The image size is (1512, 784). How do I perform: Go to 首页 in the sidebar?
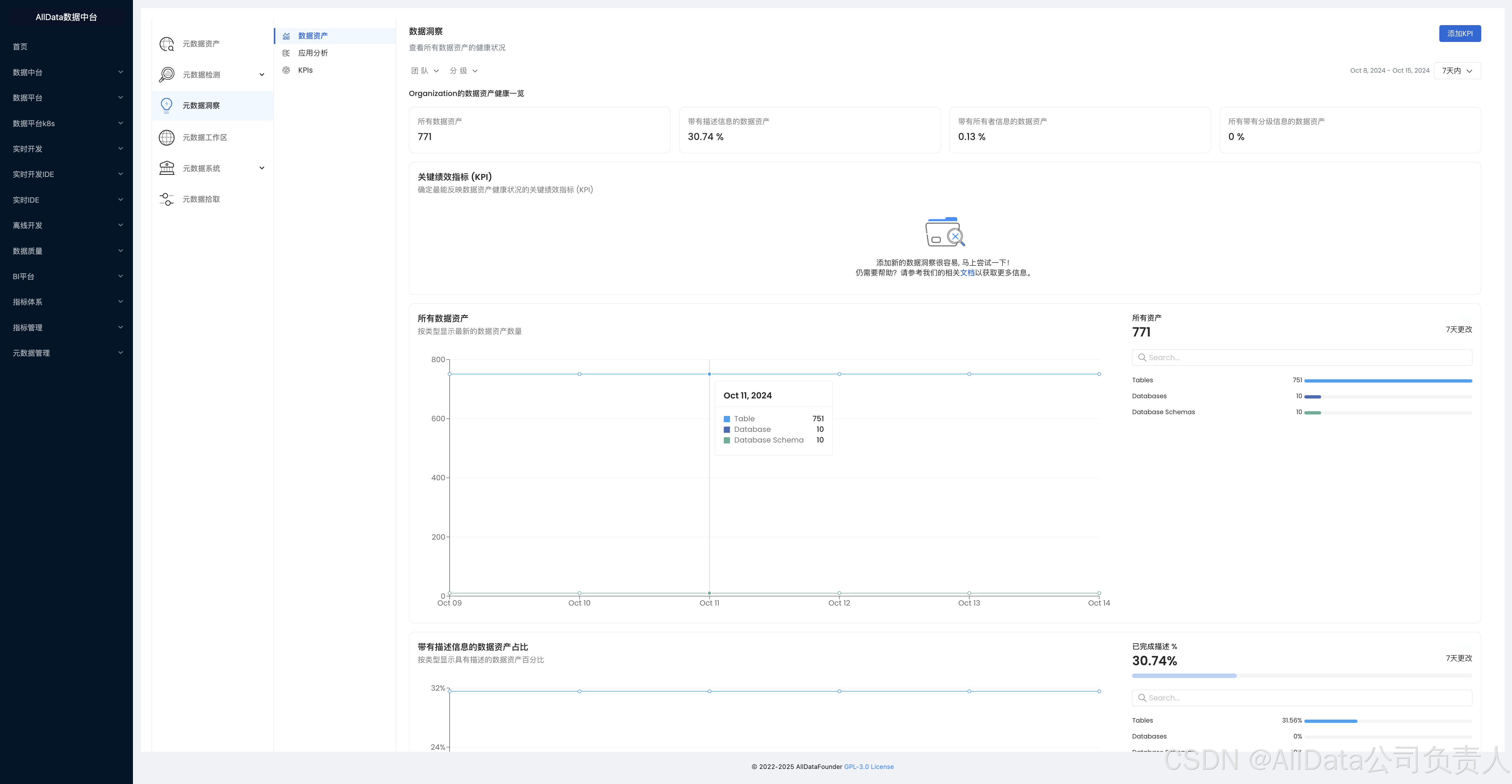(x=21, y=47)
